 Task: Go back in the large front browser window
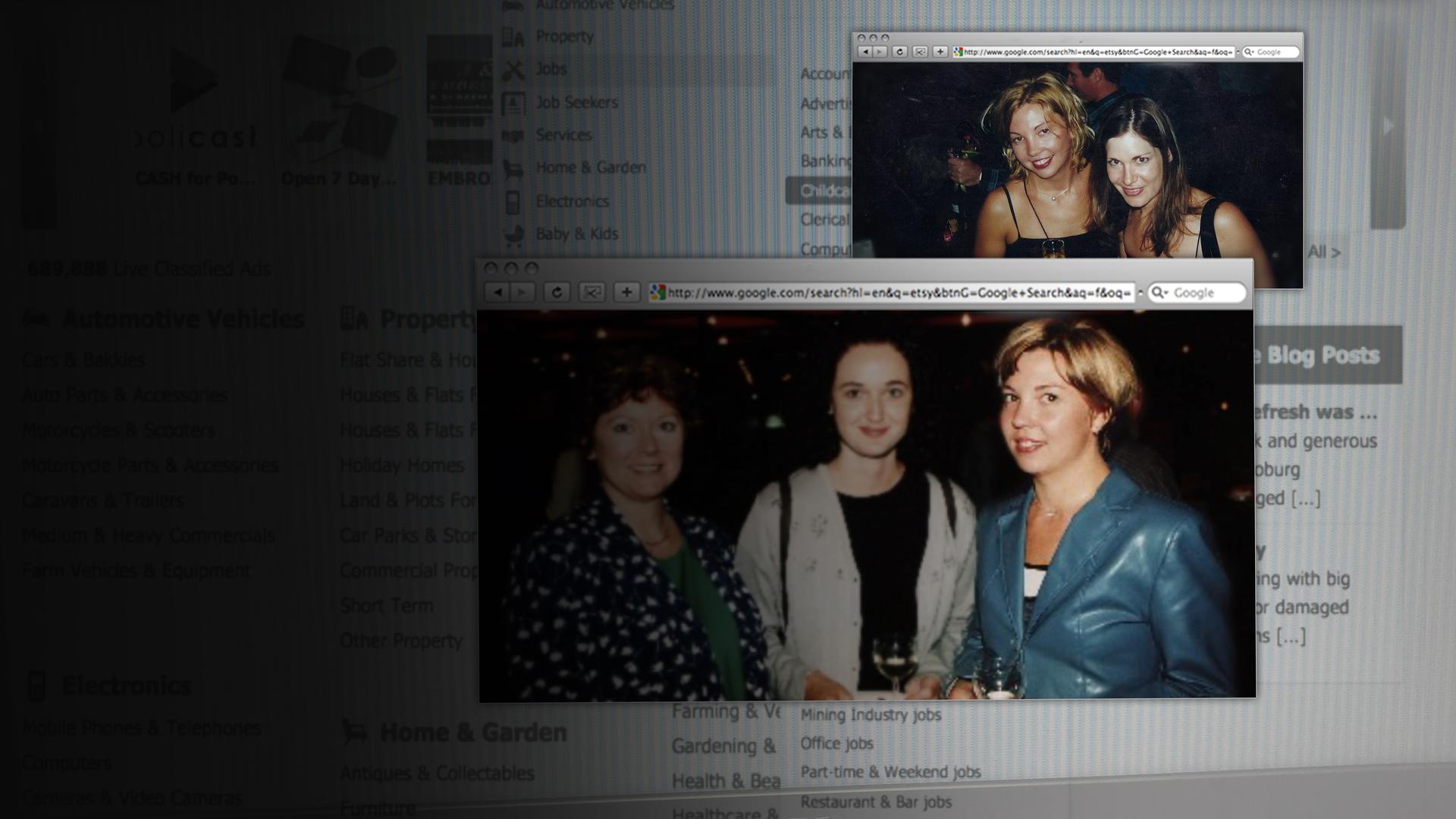tap(497, 293)
